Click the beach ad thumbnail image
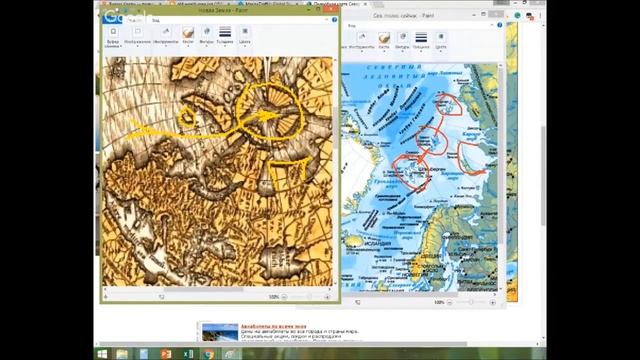 (220, 332)
